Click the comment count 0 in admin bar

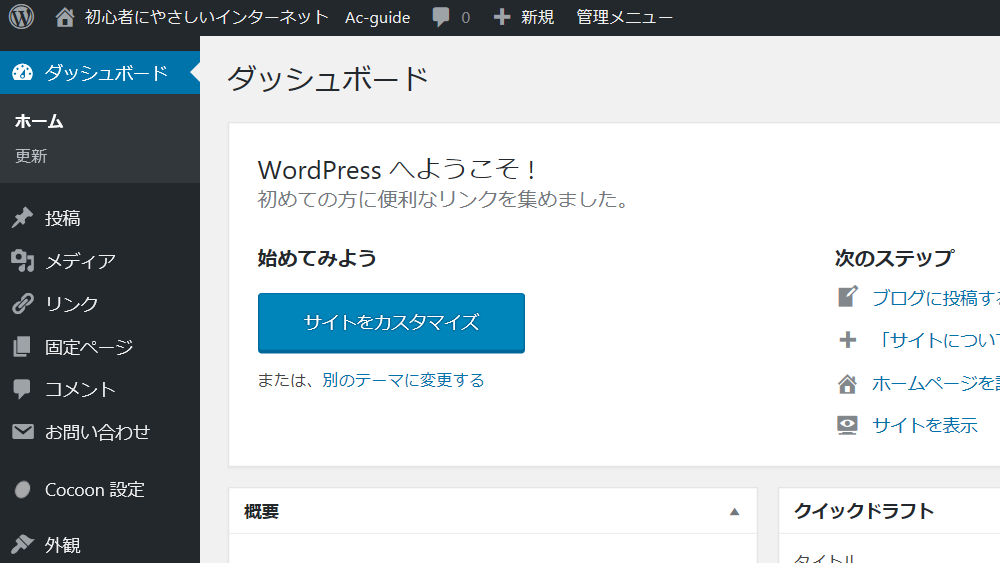click(466, 18)
